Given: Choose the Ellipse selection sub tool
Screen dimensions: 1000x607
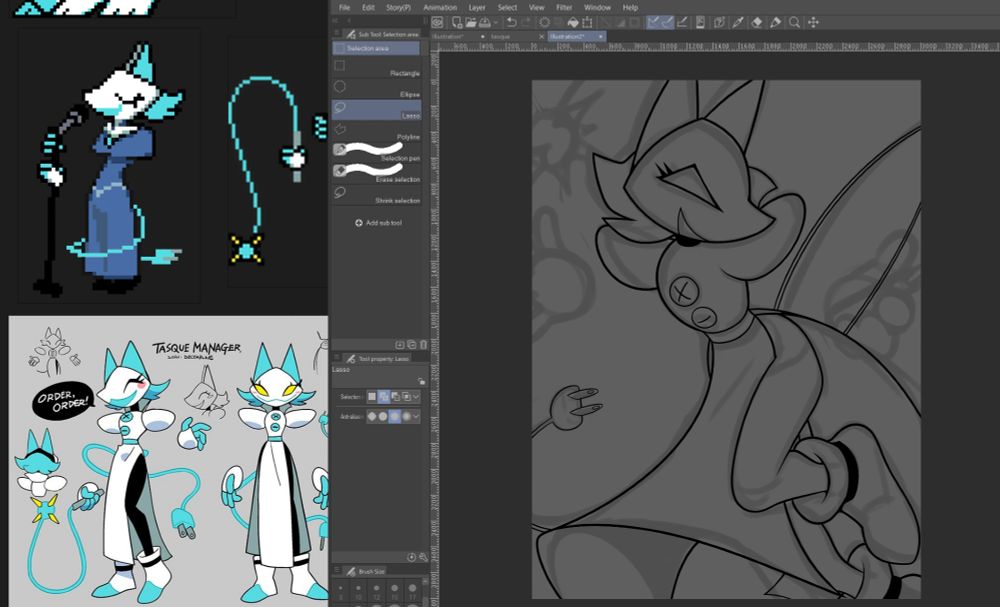Looking at the screenshot, I should (376, 89).
